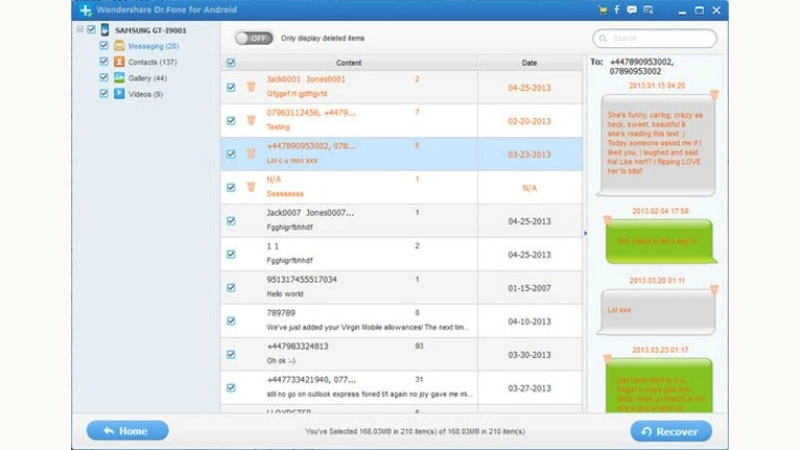The image size is (800, 450).
Task: Collapse the preview panel with divider arrow
Action: tap(586, 233)
